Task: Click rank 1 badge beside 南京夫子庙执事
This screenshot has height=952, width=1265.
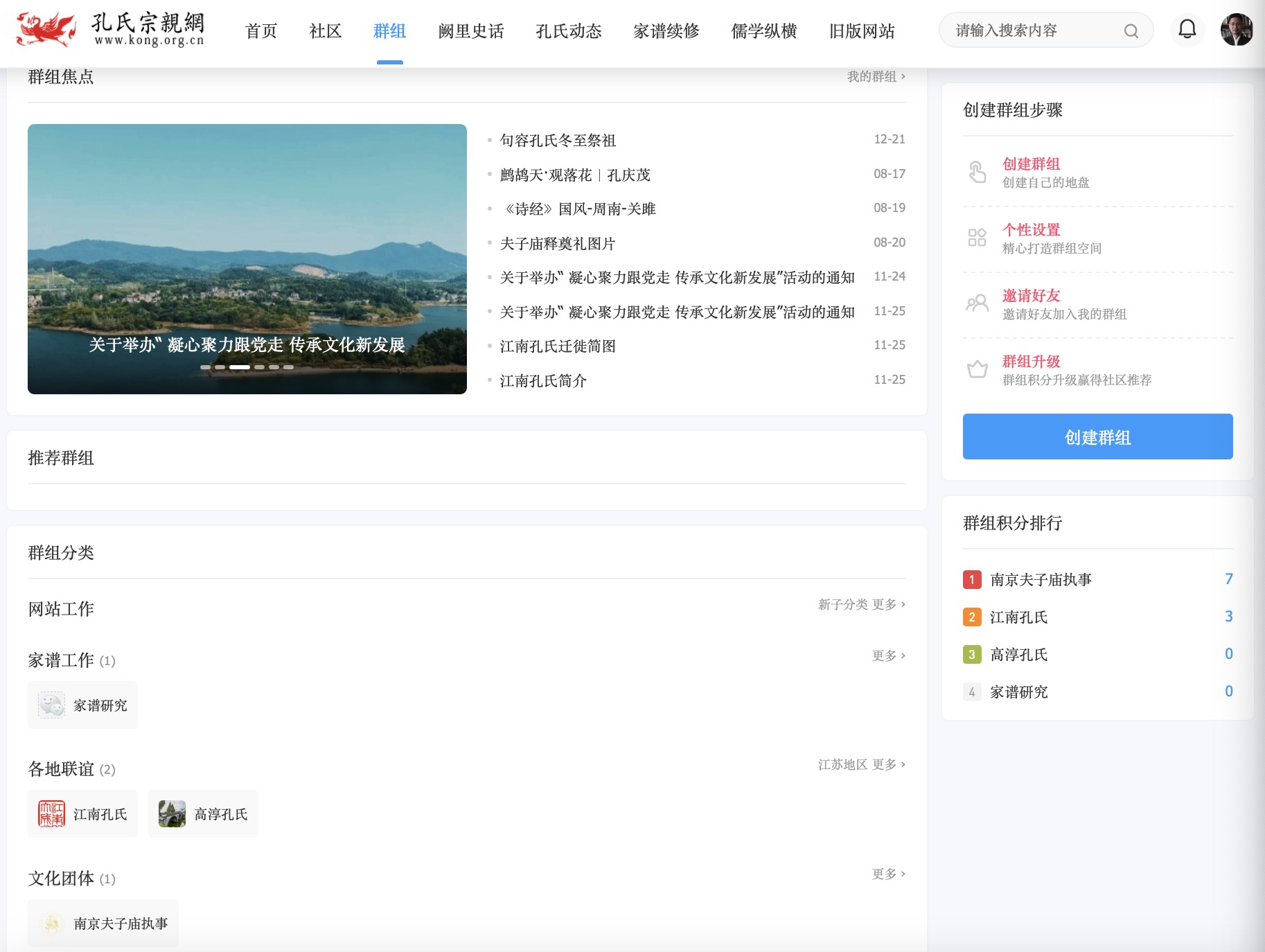Action: click(972, 579)
